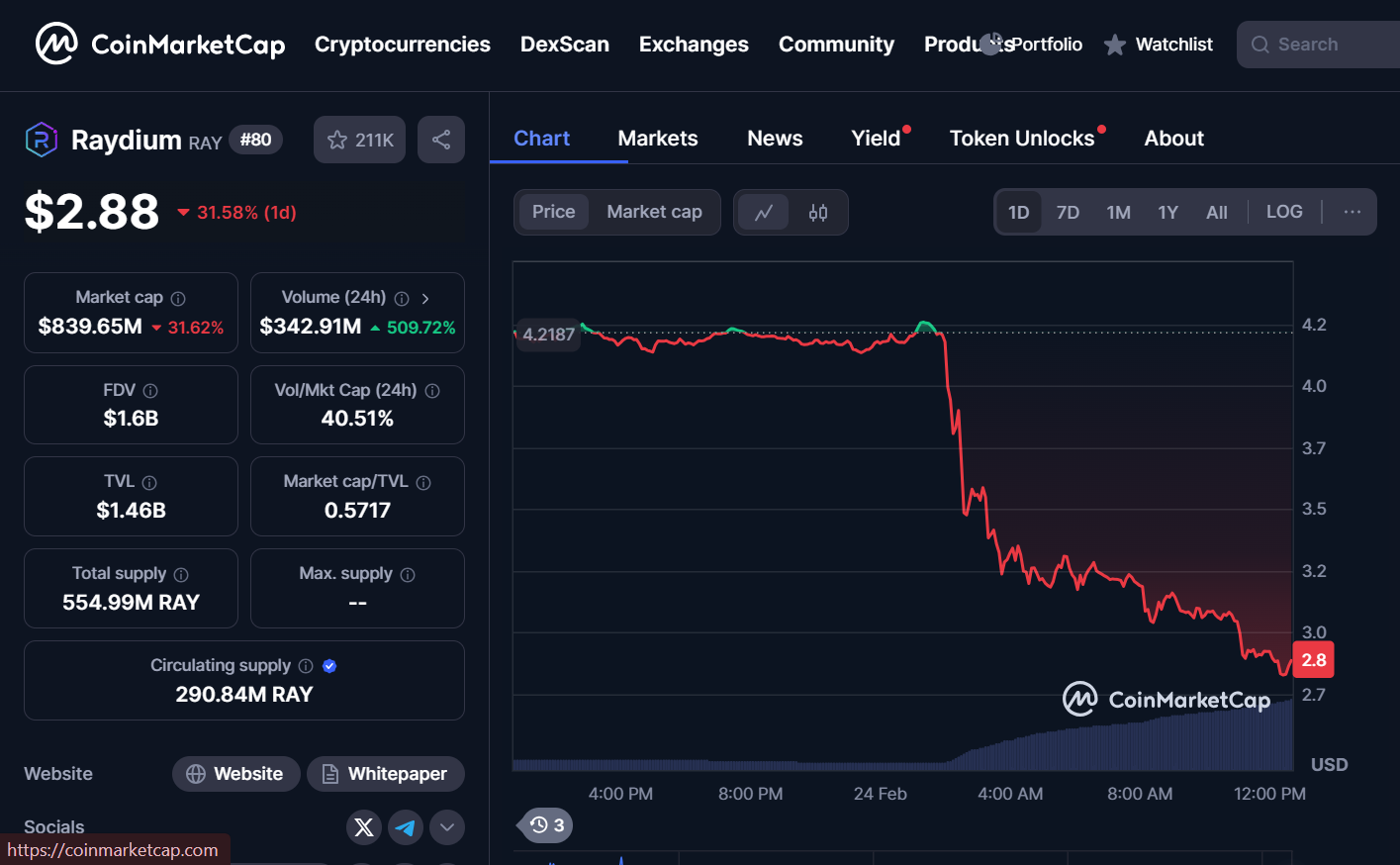Open chart more options ellipsis
The image size is (1400, 865).
point(1353,212)
